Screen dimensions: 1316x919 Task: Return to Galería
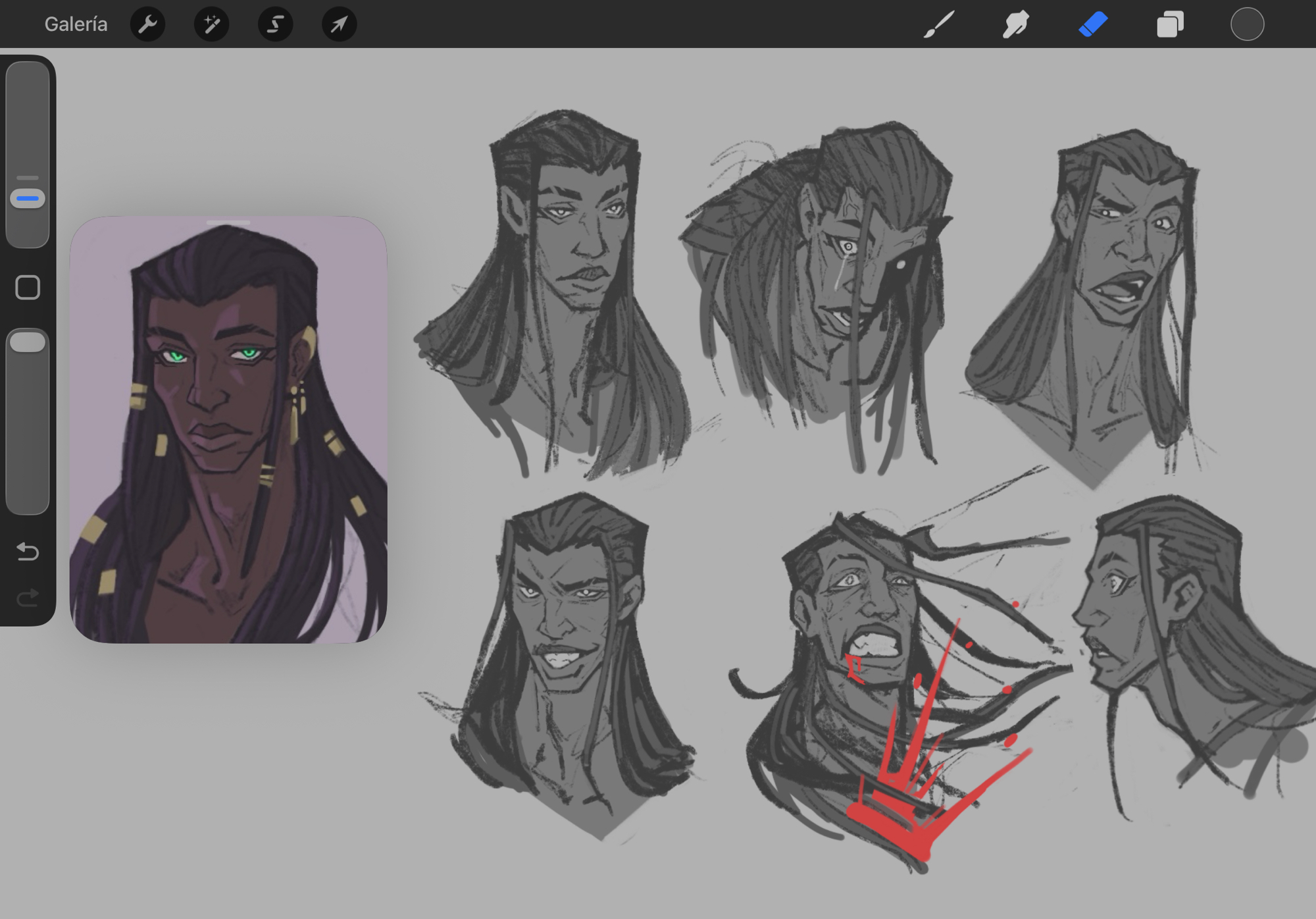click(76, 24)
